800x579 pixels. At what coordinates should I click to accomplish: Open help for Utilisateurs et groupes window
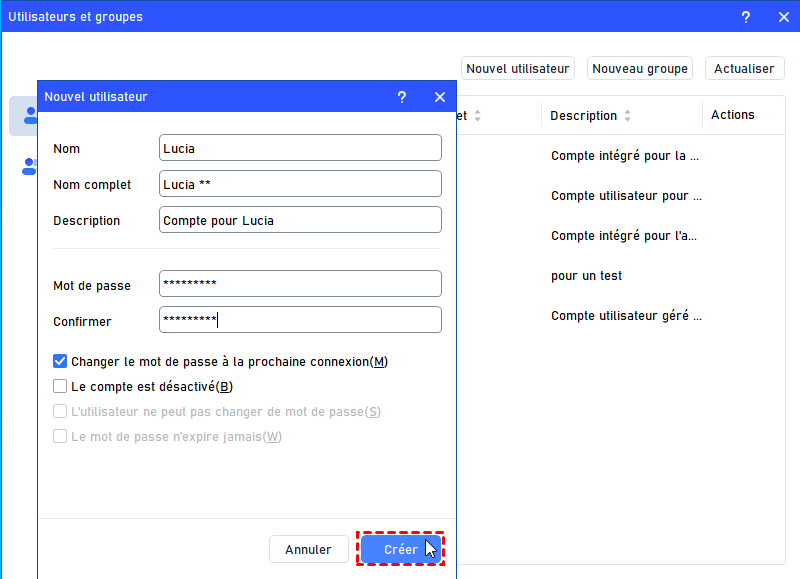coord(746,17)
